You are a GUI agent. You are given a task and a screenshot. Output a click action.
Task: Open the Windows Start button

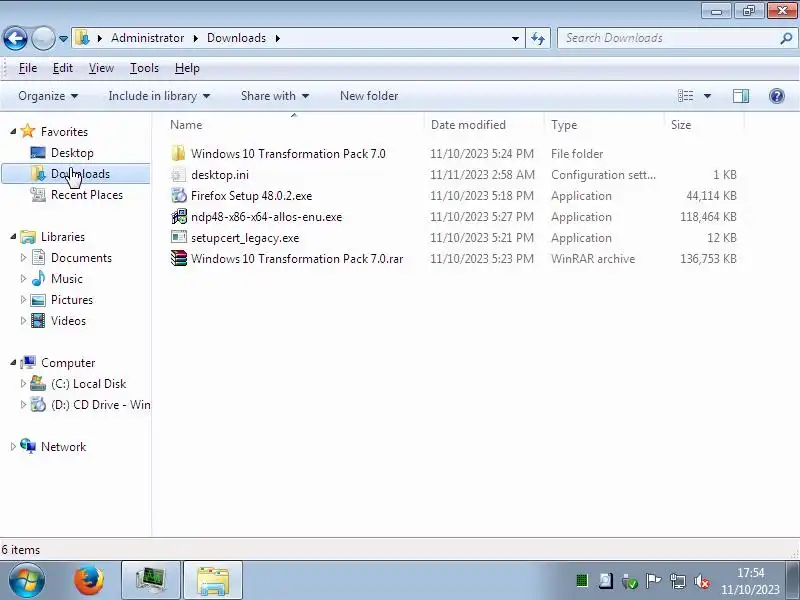click(x=26, y=580)
